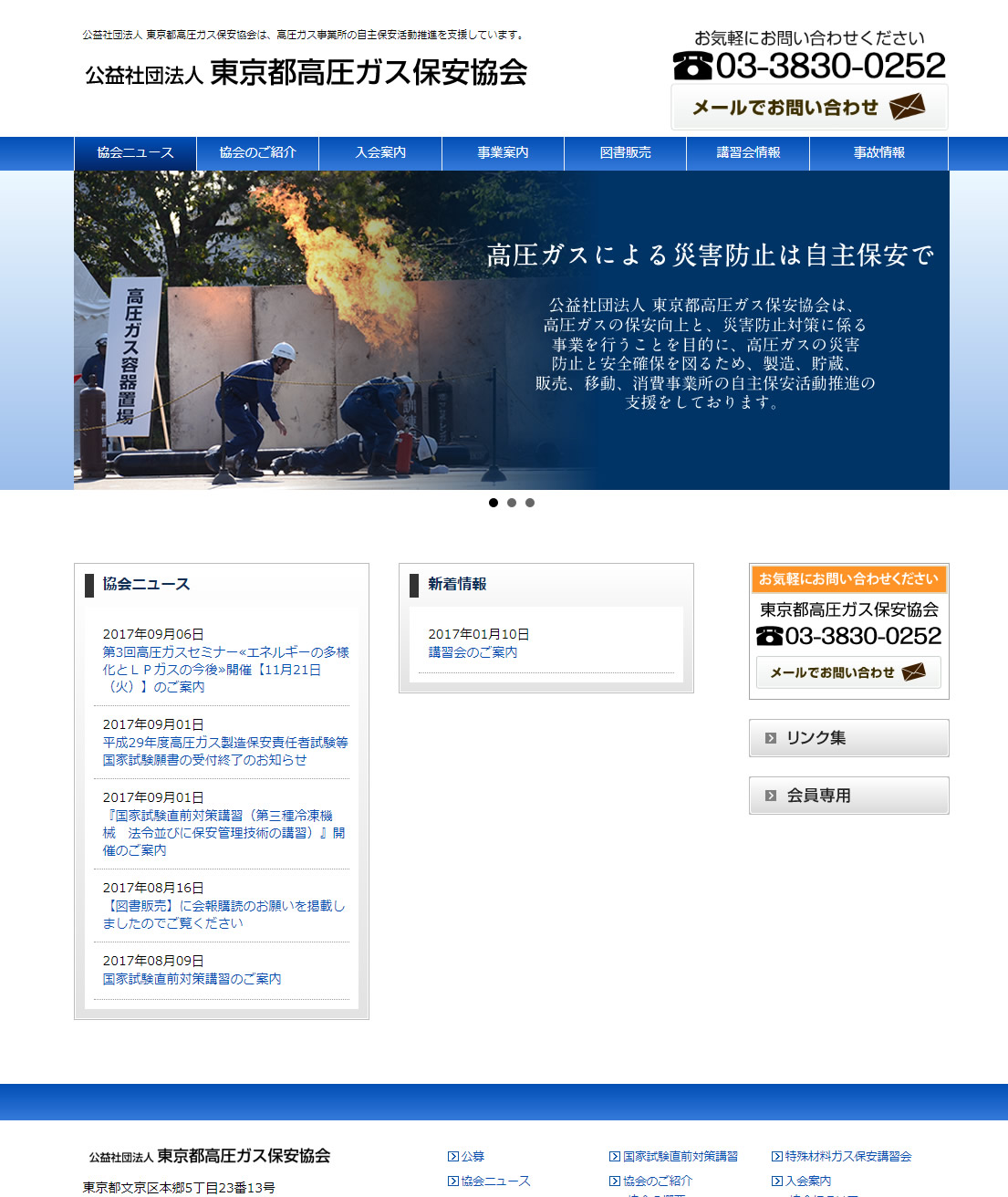Click the sidebar telephone icon
1008x1197 pixels.
(x=770, y=636)
